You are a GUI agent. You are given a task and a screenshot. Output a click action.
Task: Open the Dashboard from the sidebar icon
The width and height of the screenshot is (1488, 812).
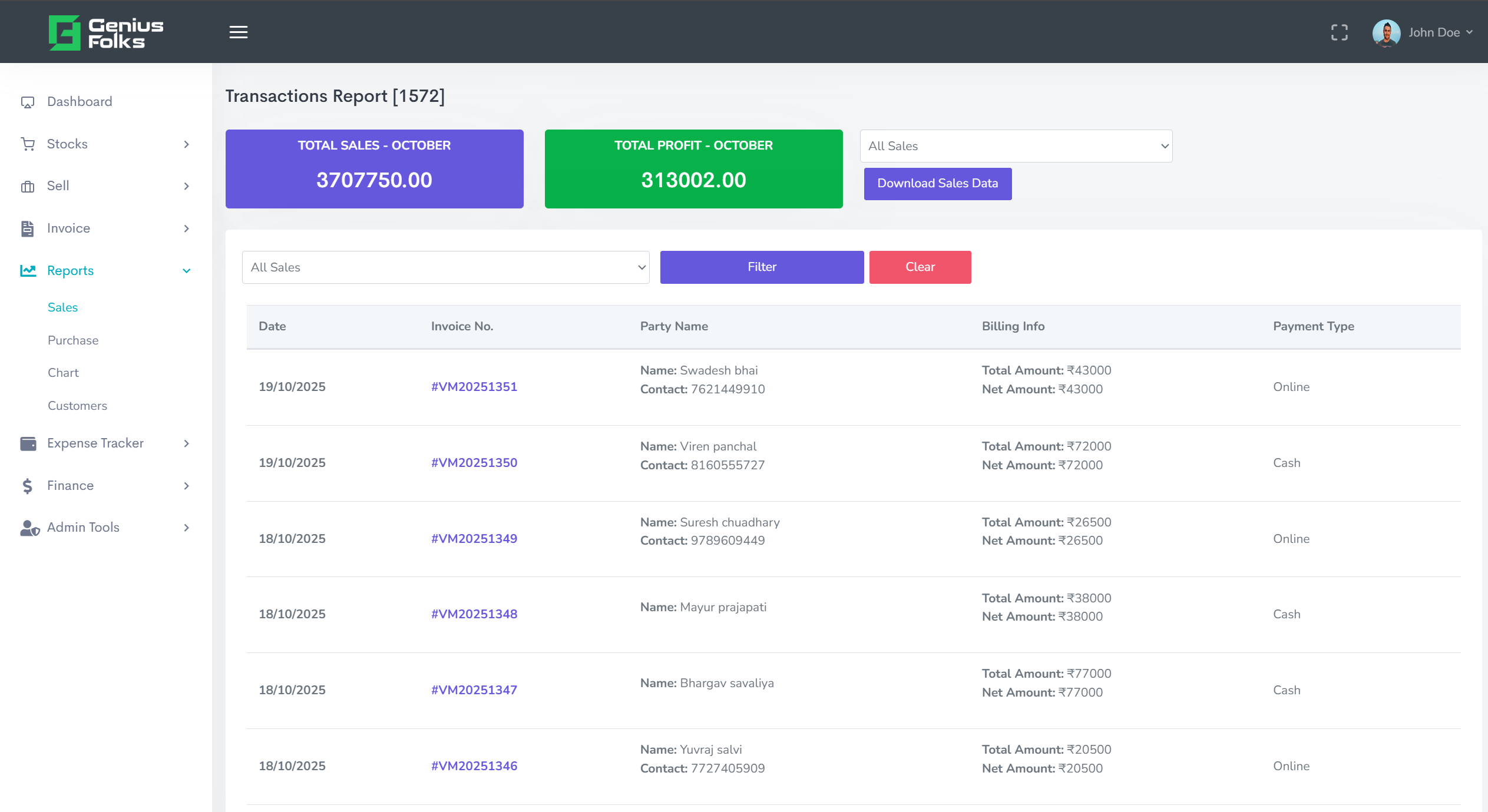click(27, 101)
